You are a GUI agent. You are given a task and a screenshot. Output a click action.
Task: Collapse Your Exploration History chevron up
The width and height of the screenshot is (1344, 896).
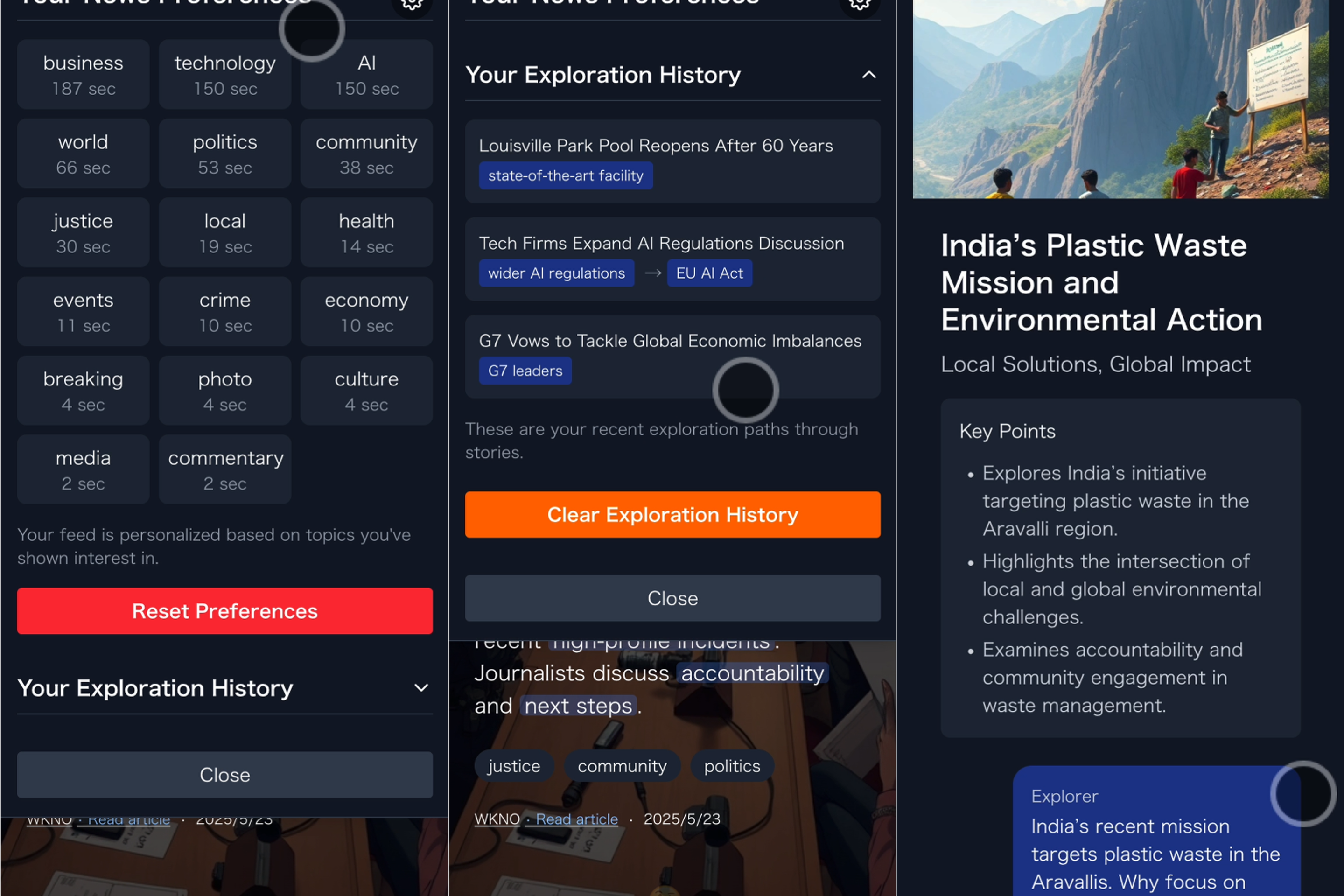click(x=868, y=75)
